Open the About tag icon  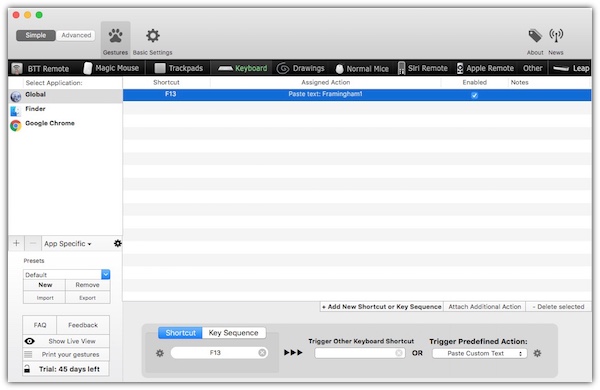coord(535,36)
